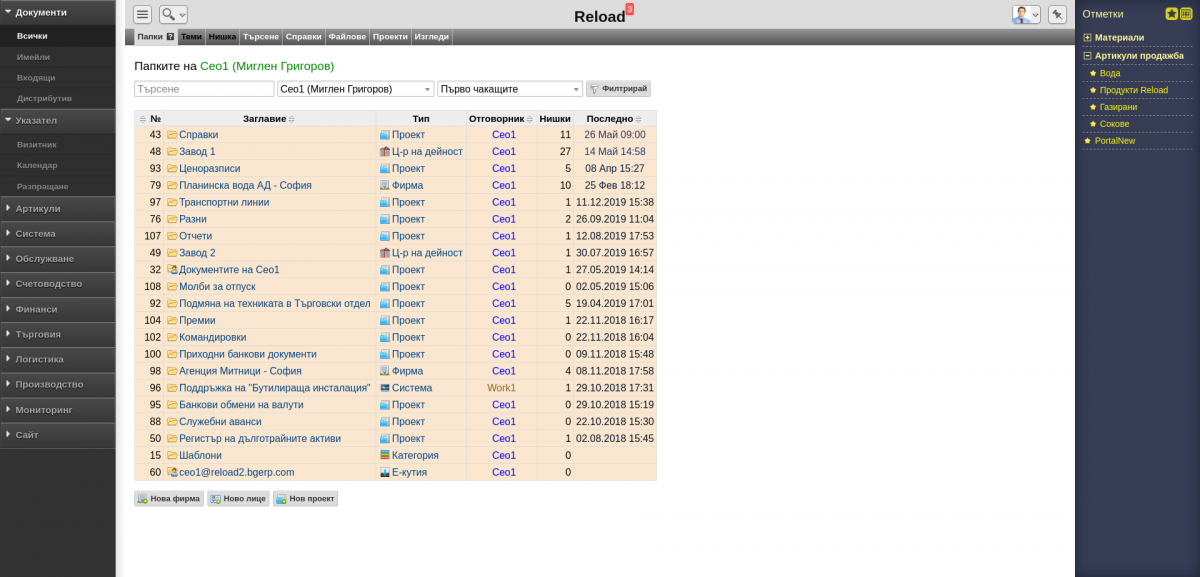Switch to the Нишка tab
Viewport: 1200px width, 577px height.
point(222,36)
